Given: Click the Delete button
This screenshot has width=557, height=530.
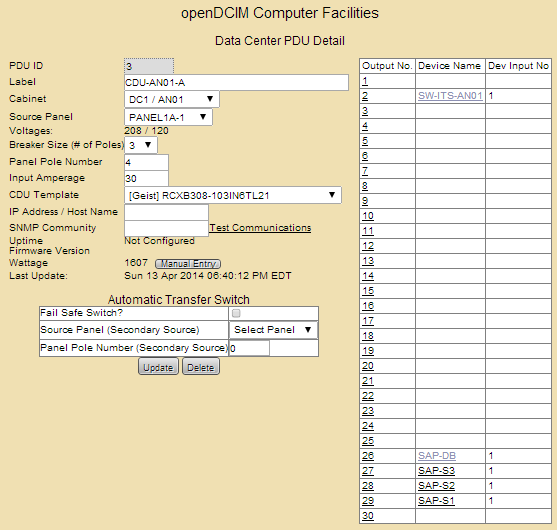Looking at the screenshot, I should pos(201,367).
